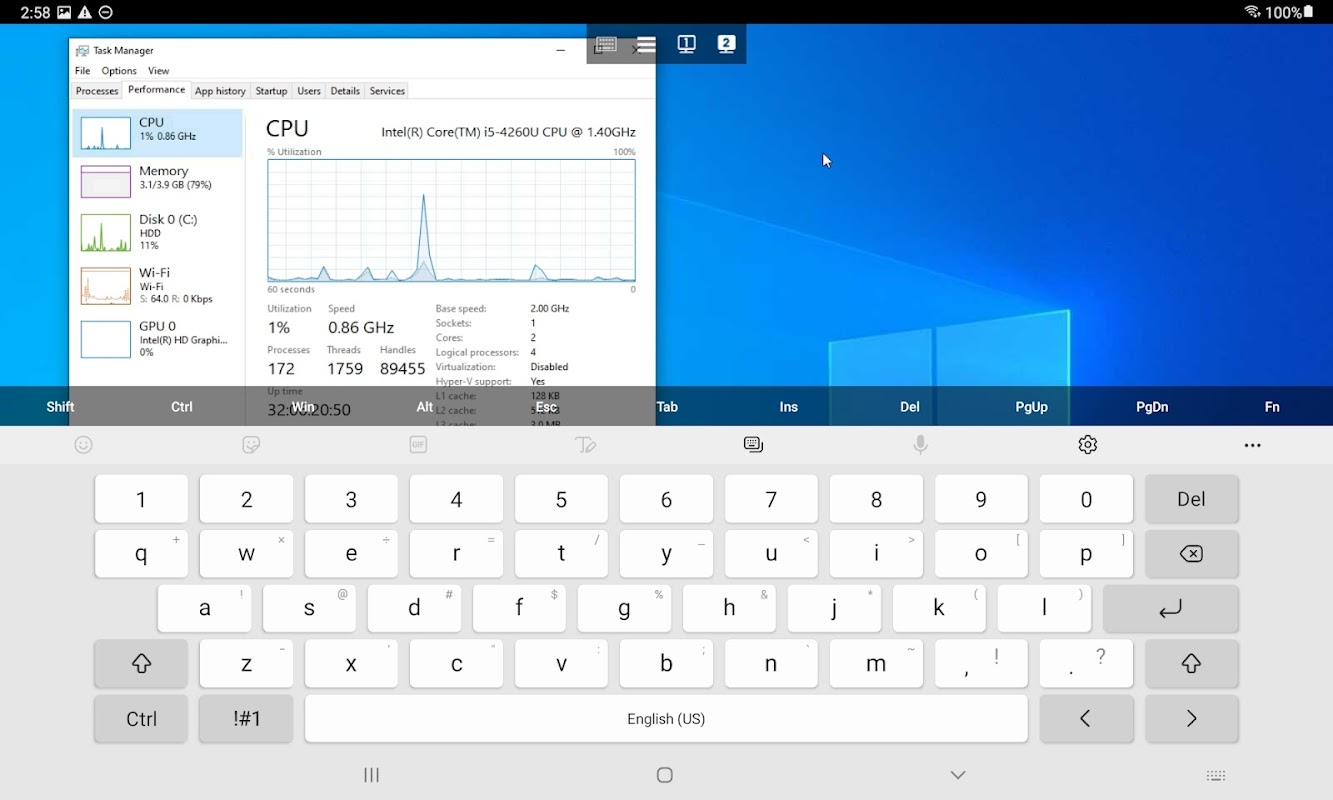This screenshot has width=1333, height=800.
Task: Open the remote toolbar hamburger menu
Action: click(x=646, y=45)
